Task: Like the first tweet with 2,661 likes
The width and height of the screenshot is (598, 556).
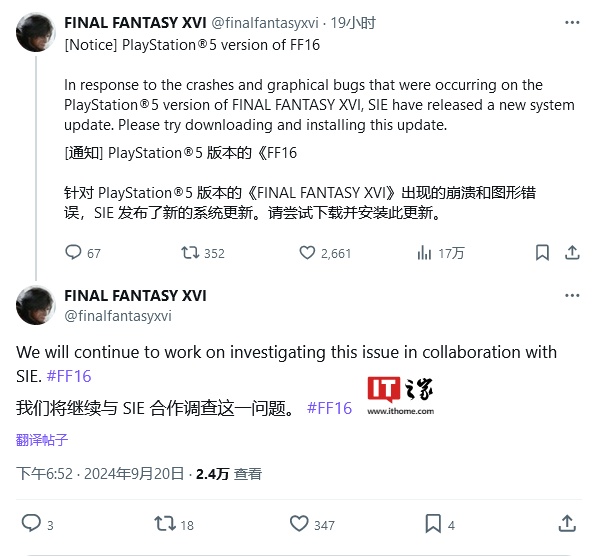Action: (x=325, y=253)
